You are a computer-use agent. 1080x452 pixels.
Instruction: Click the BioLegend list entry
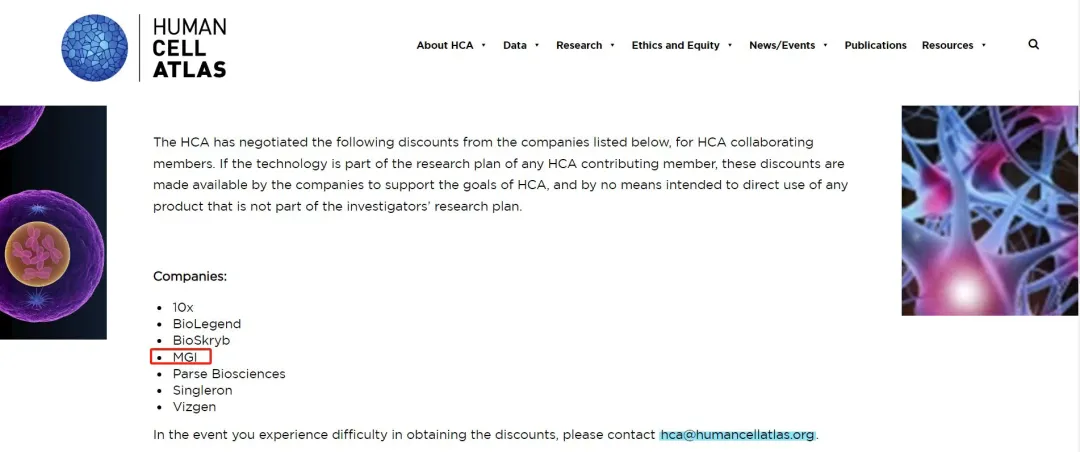click(207, 324)
